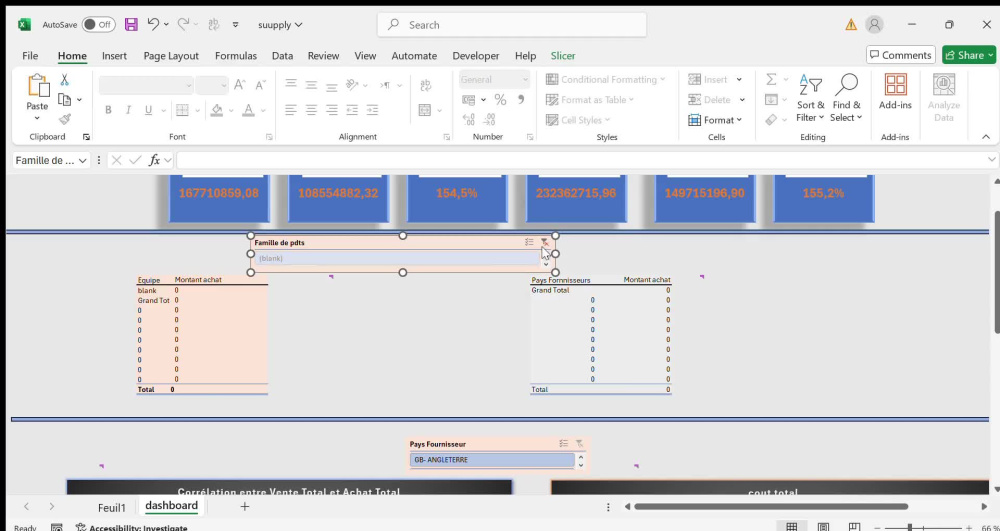Switch to the Insert tab

tap(114, 55)
